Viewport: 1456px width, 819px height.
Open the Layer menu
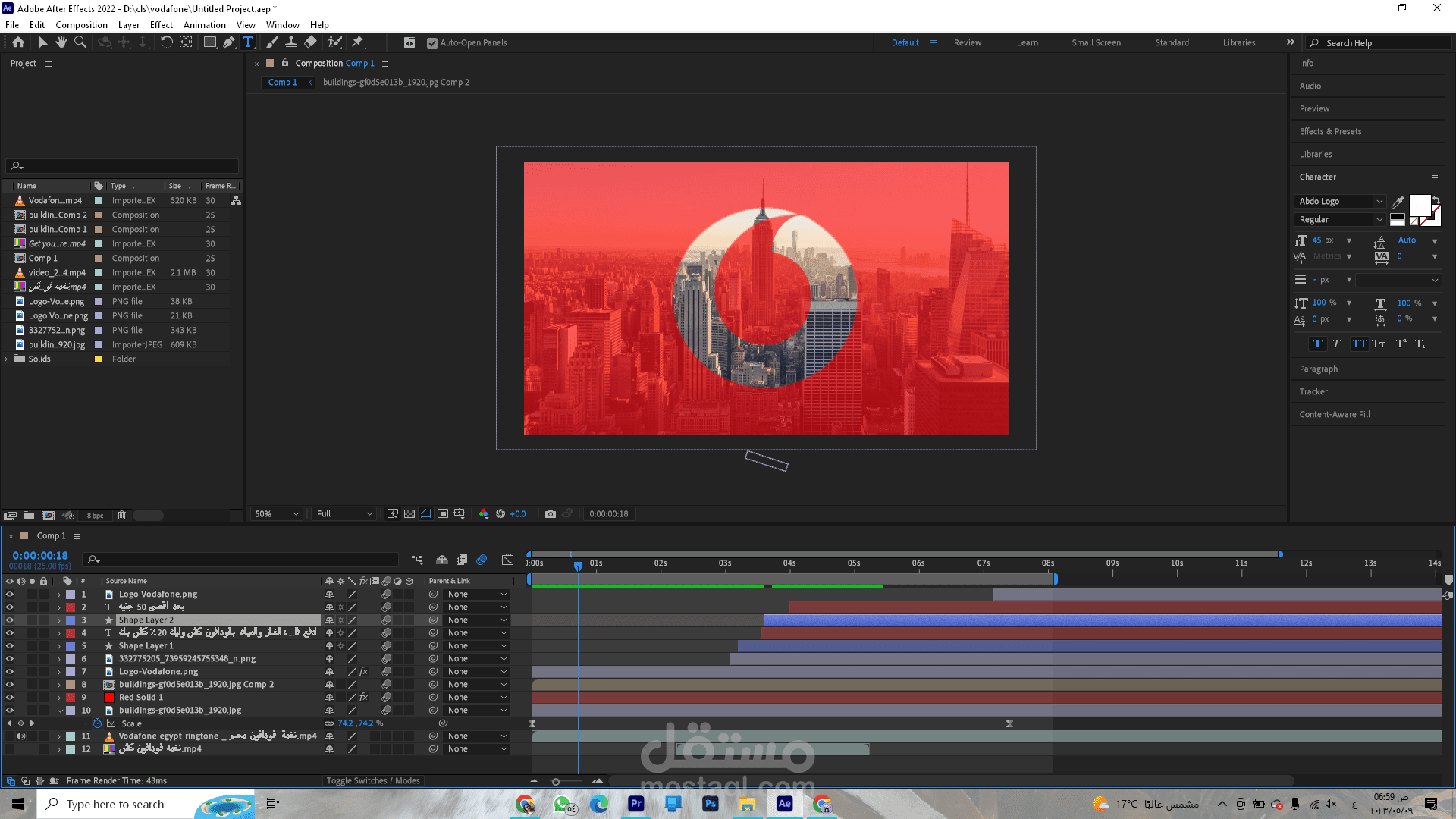tap(129, 25)
